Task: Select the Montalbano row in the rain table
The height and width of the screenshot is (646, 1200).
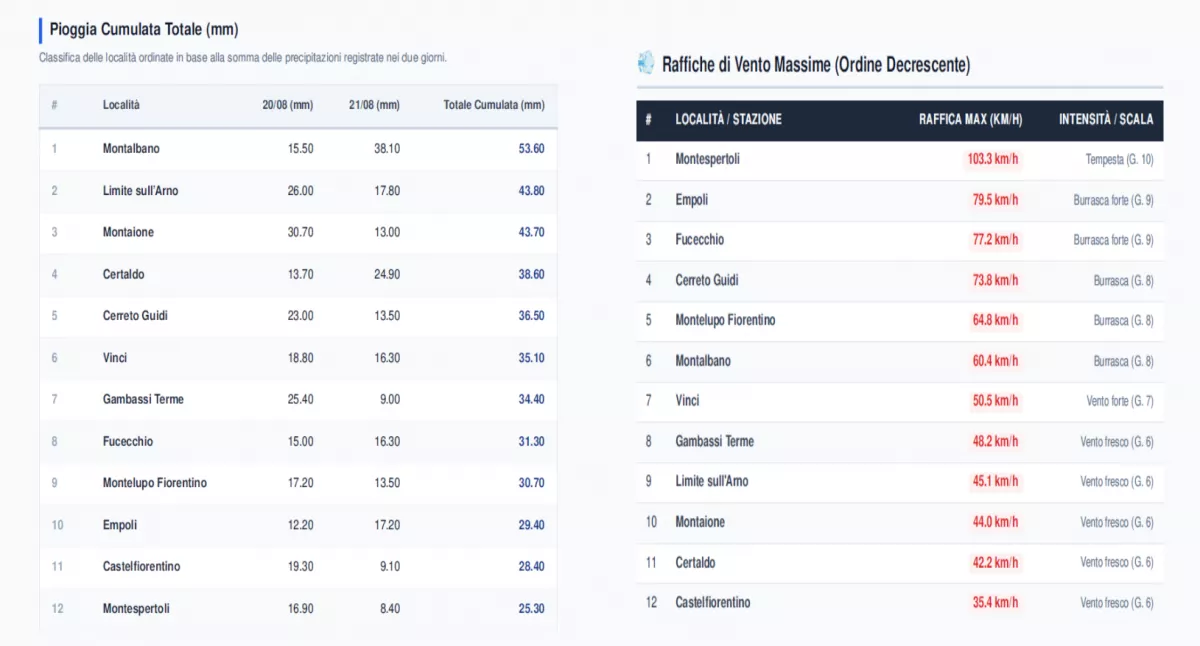Action: point(298,149)
